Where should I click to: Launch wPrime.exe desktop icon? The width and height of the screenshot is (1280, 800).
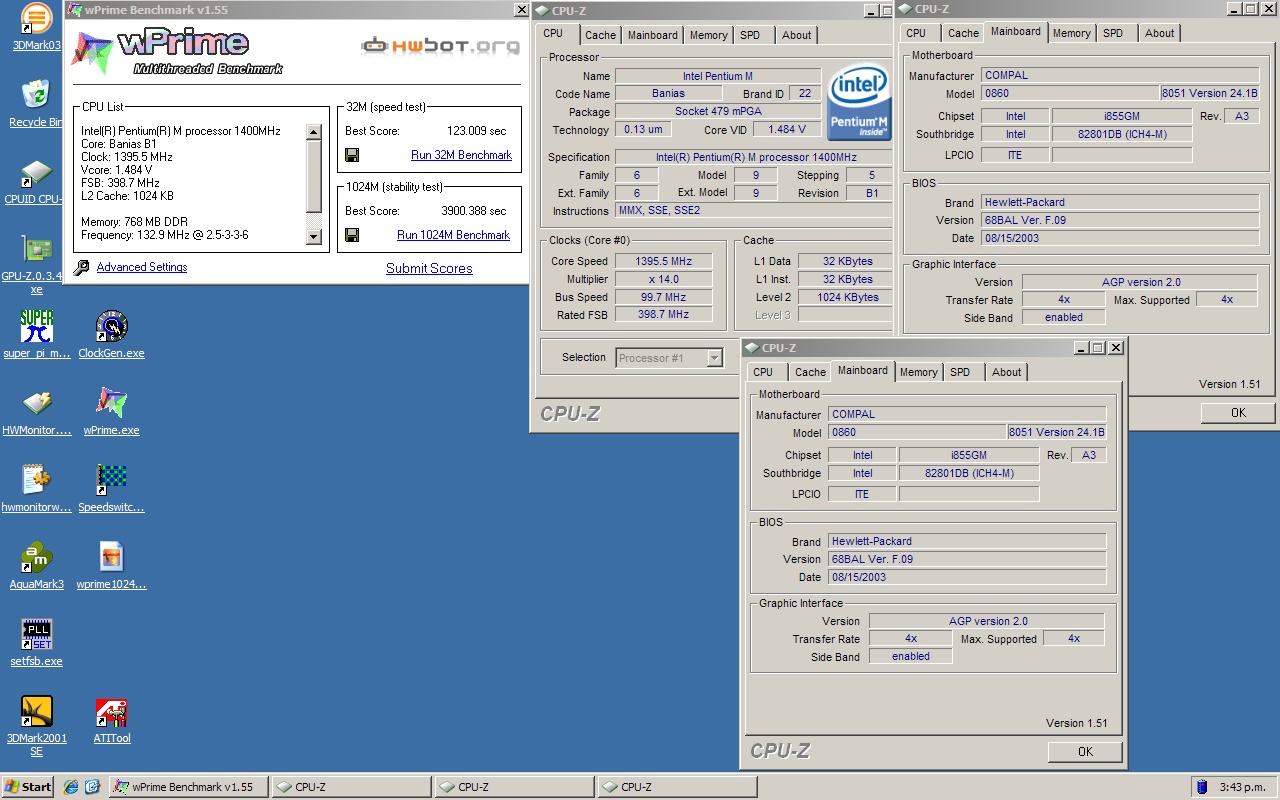coord(111,411)
